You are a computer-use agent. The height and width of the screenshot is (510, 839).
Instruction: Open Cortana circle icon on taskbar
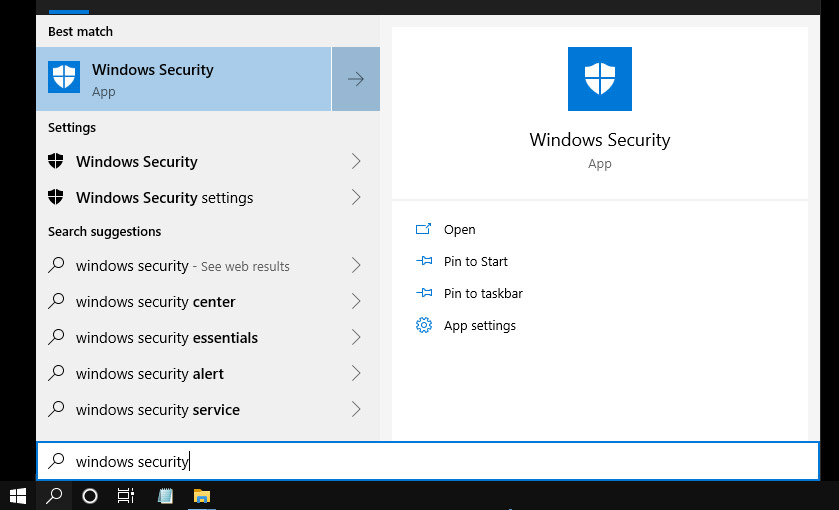(x=90, y=496)
